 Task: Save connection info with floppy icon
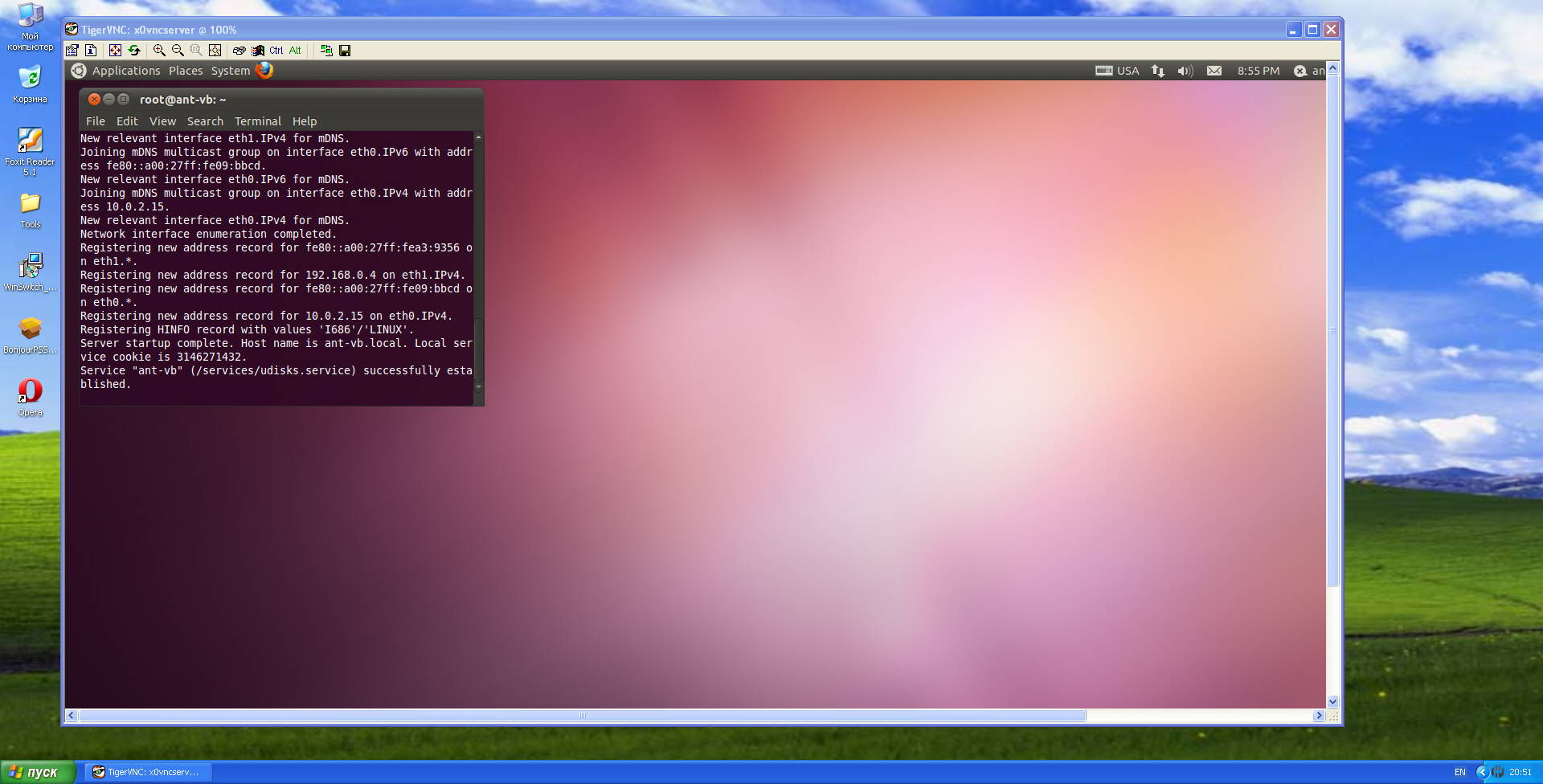point(345,51)
